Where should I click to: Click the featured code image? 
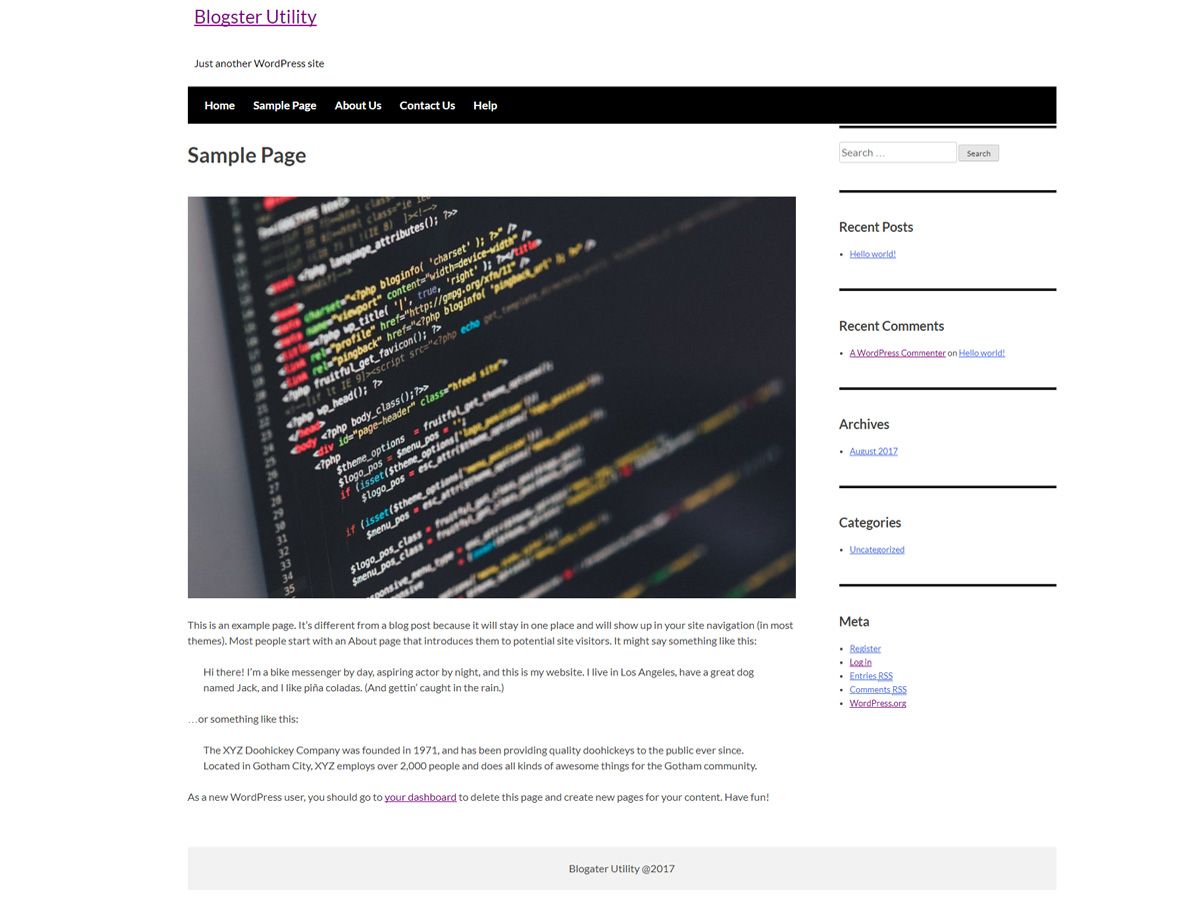[x=491, y=396]
